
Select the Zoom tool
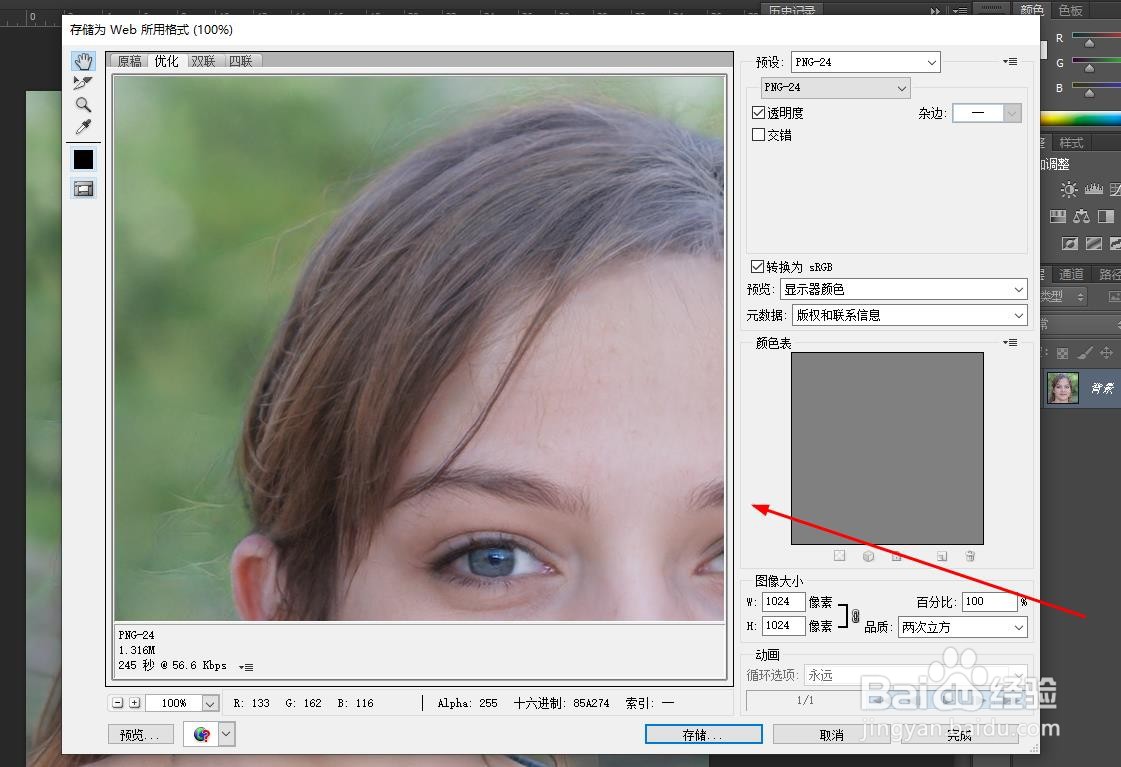point(83,105)
